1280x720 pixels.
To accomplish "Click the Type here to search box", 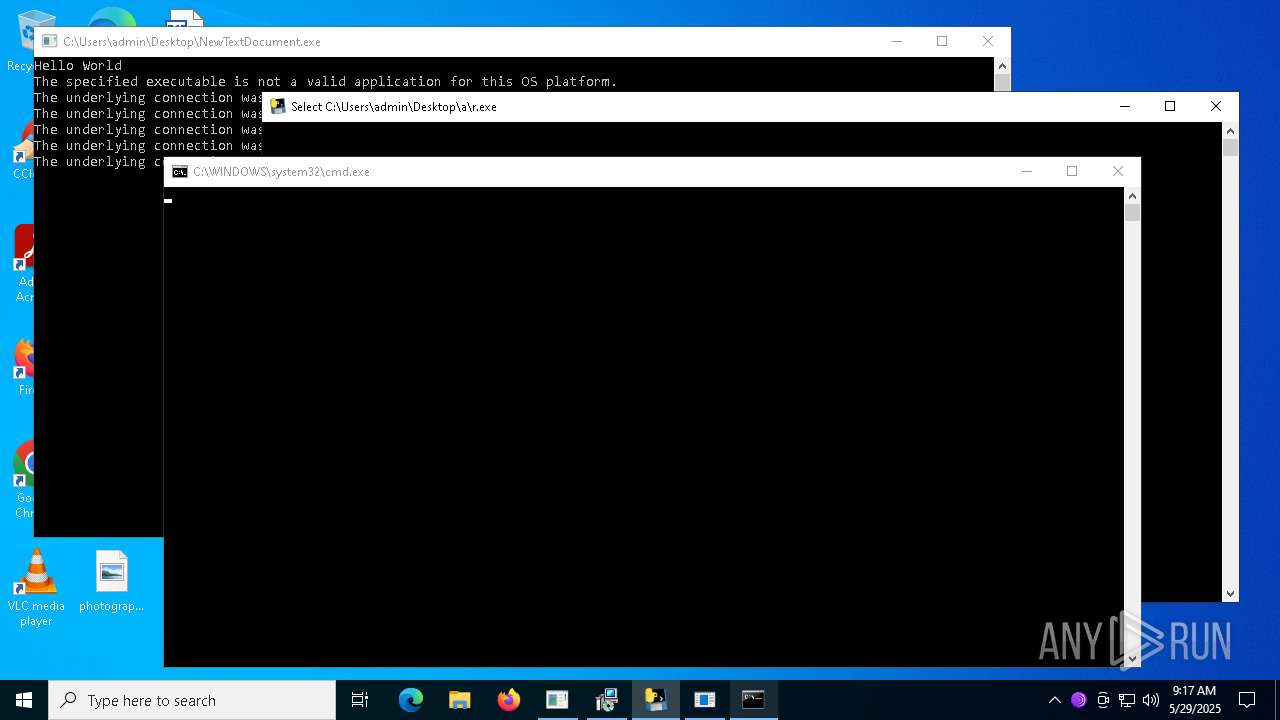I will (192, 700).
